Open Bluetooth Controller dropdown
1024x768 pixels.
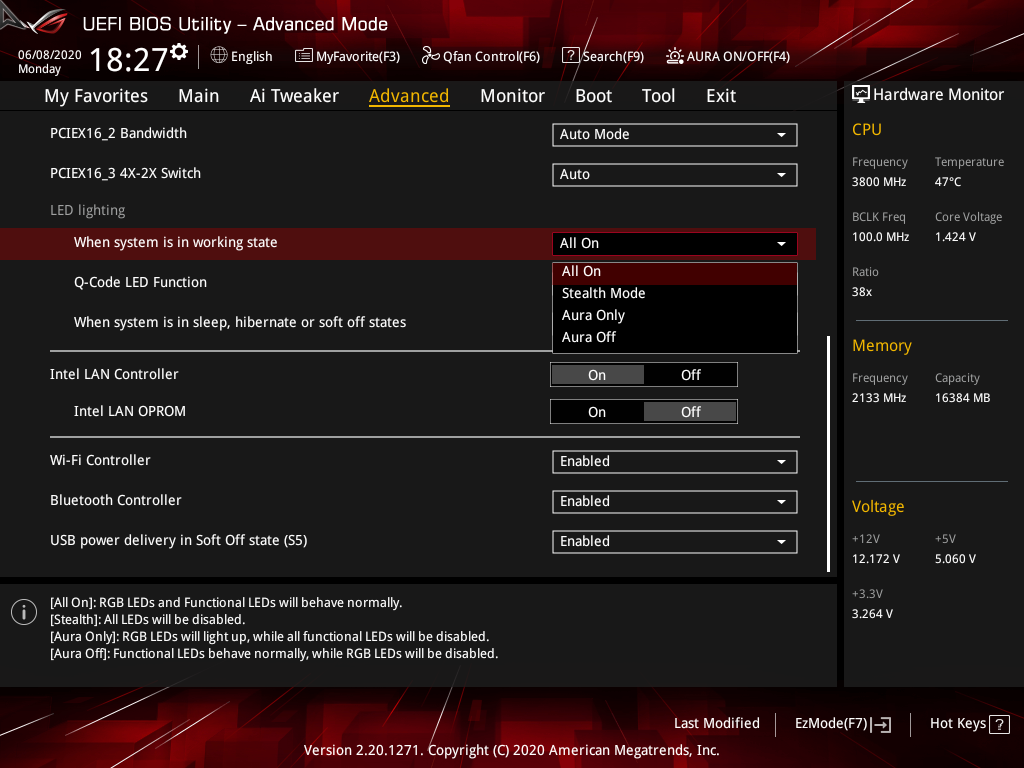point(675,502)
